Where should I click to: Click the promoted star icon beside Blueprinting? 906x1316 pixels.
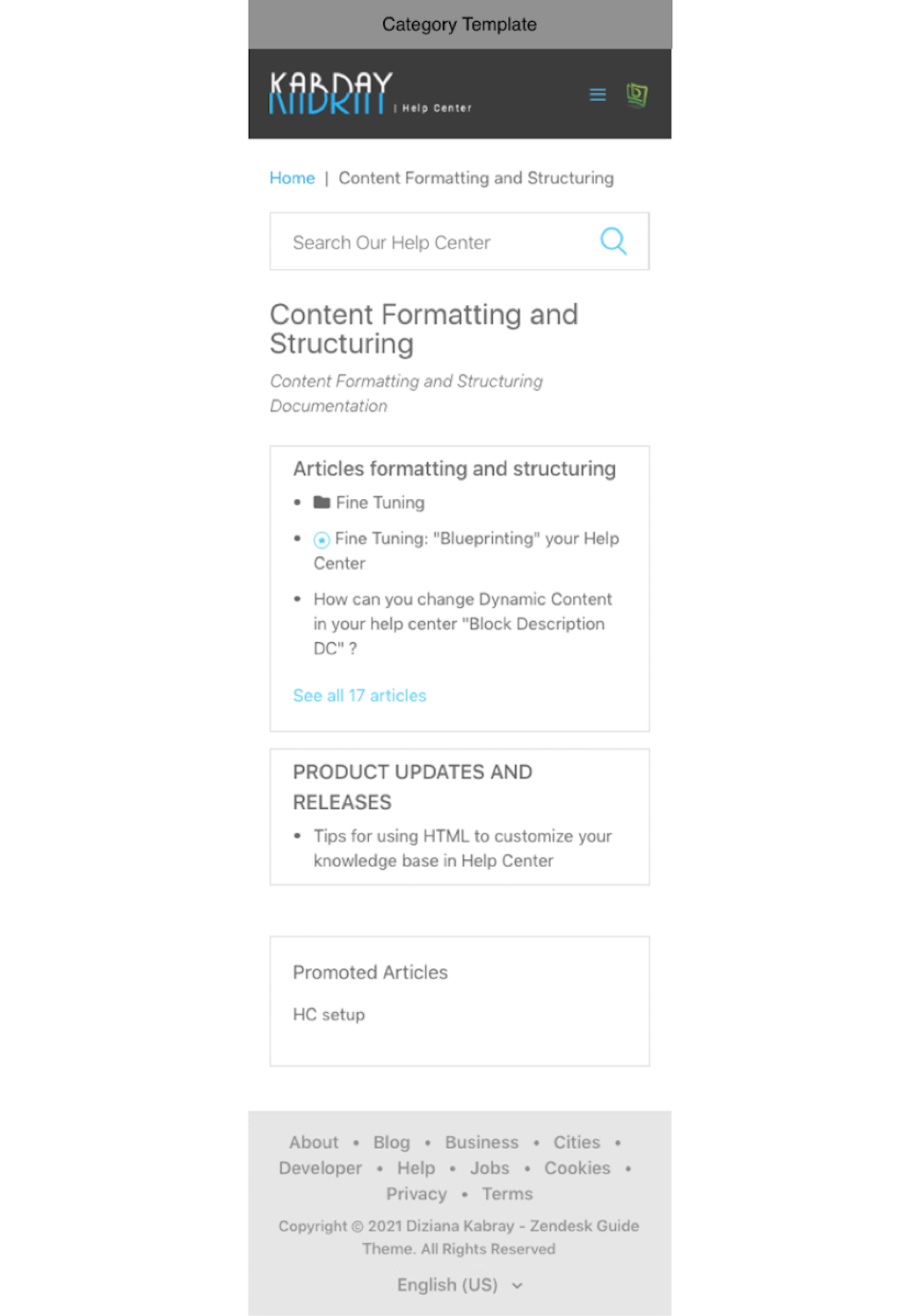point(322,539)
